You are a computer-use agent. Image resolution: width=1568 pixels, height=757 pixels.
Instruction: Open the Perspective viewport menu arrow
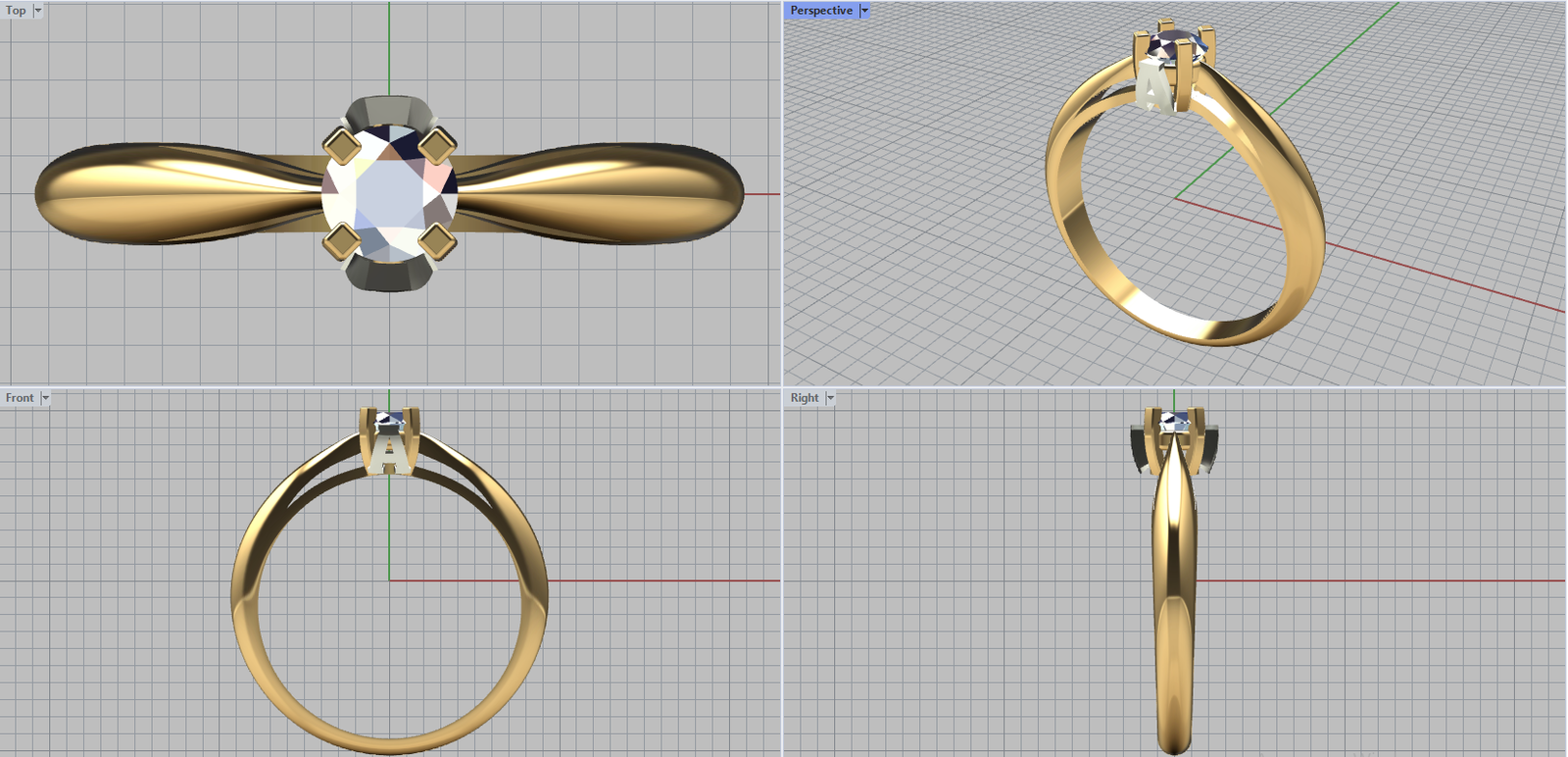point(864,11)
